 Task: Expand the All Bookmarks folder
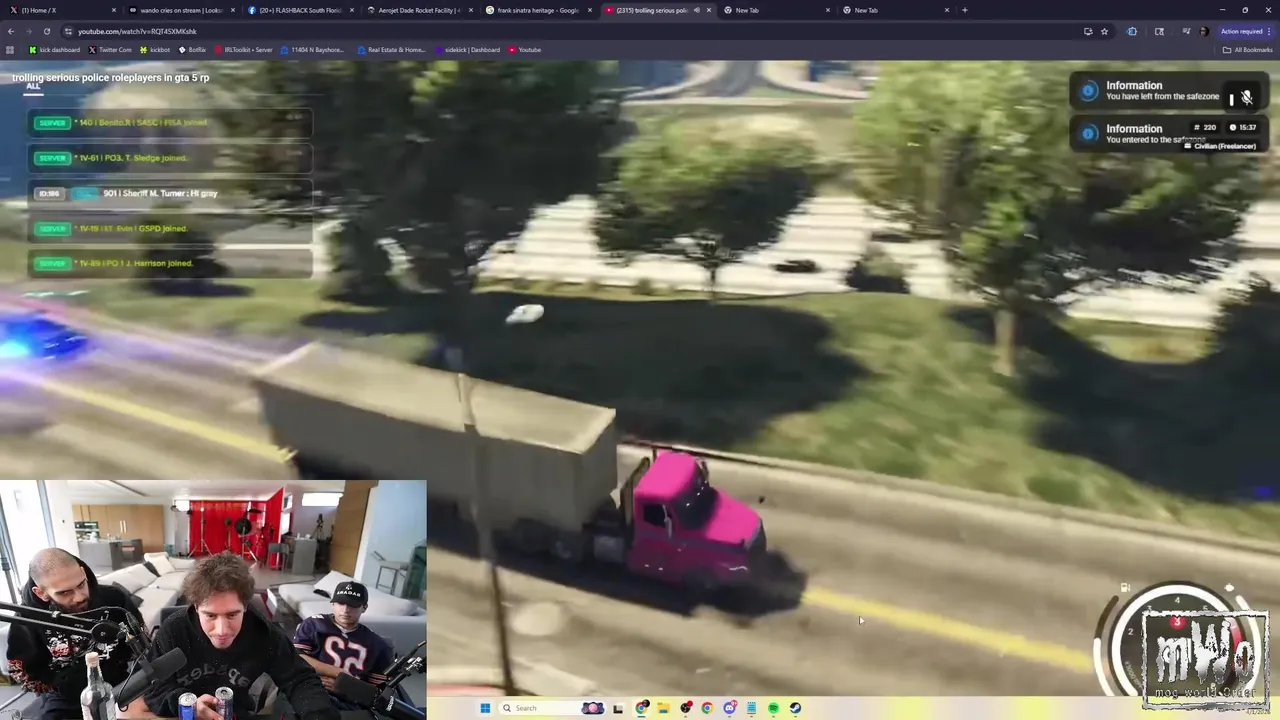(x=1247, y=49)
